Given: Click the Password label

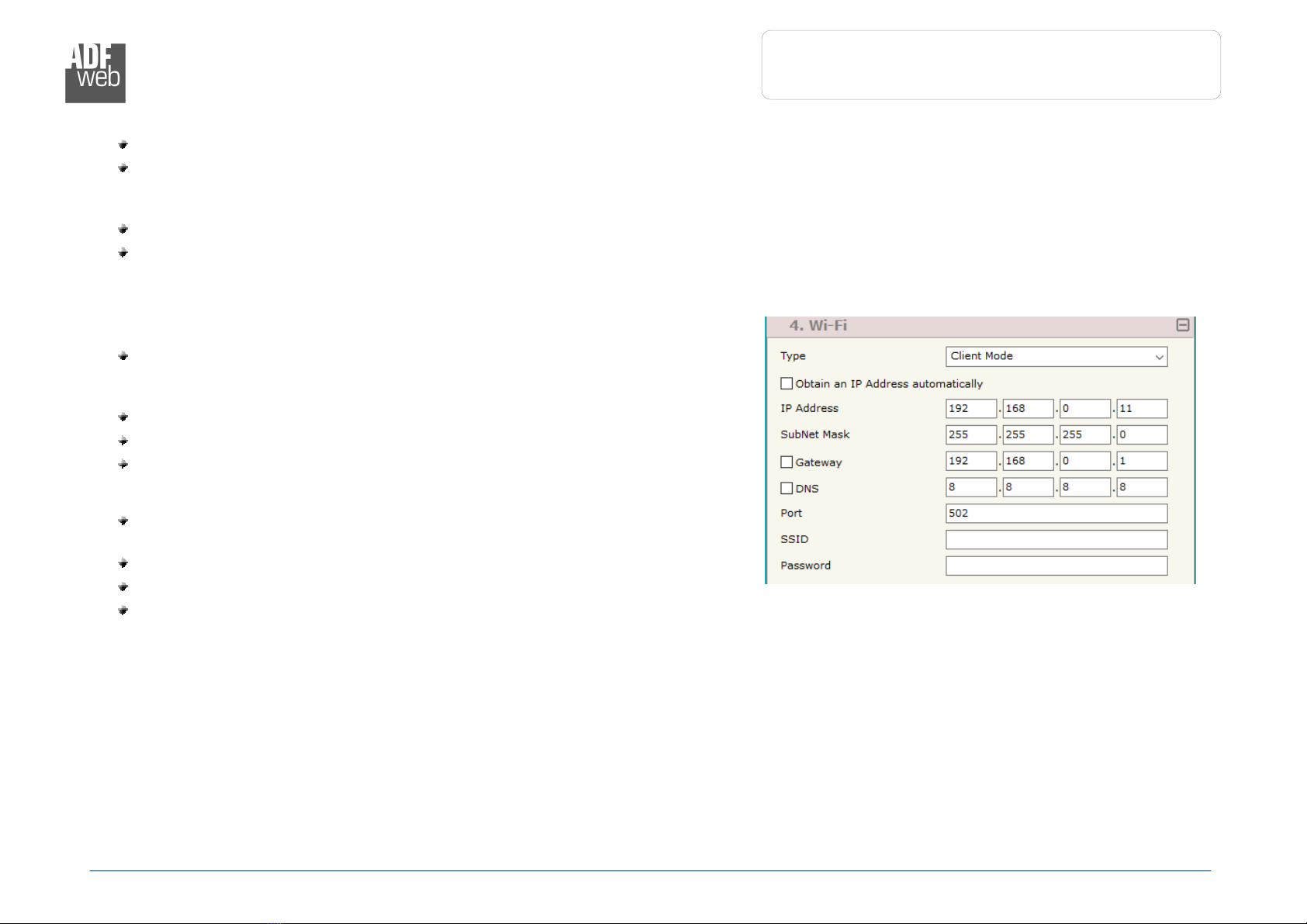Looking at the screenshot, I should pos(805,566).
